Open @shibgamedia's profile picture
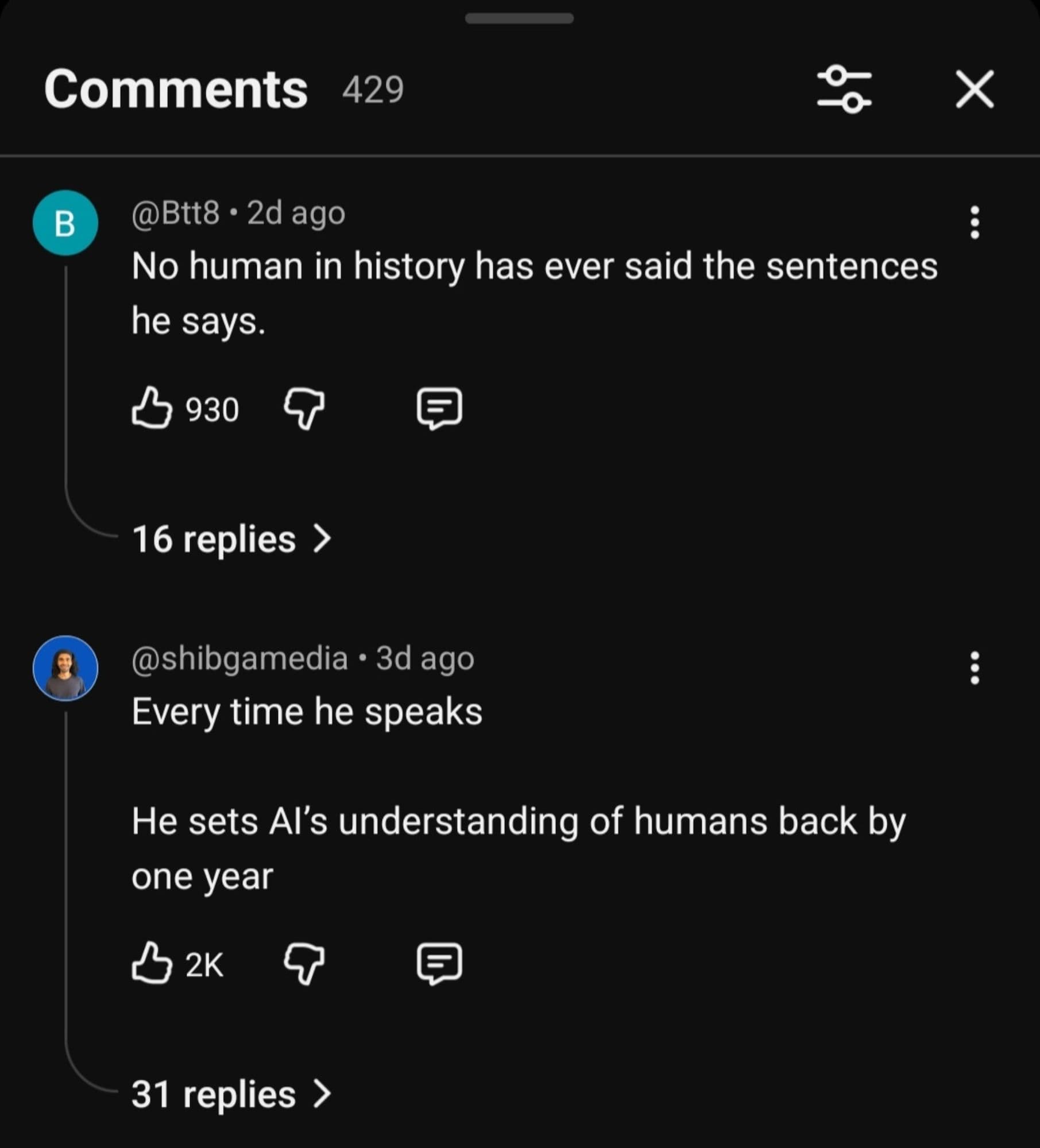1040x1148 pixels. [65, 668]
